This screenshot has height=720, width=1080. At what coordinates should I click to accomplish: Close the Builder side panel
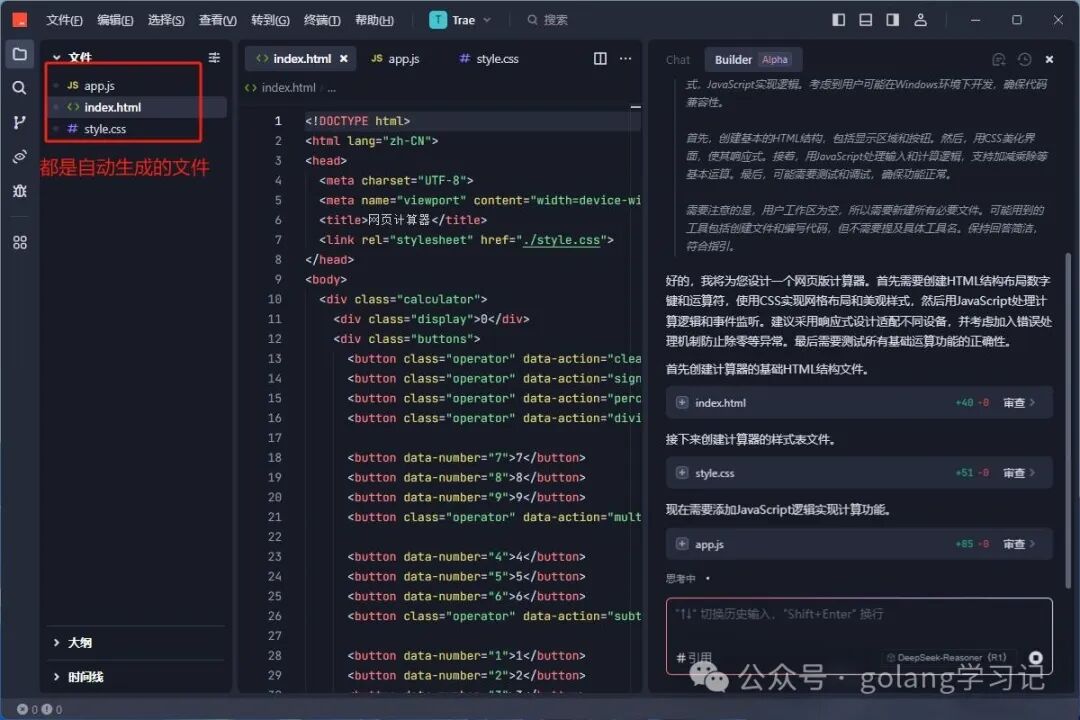pos(1050,59)
